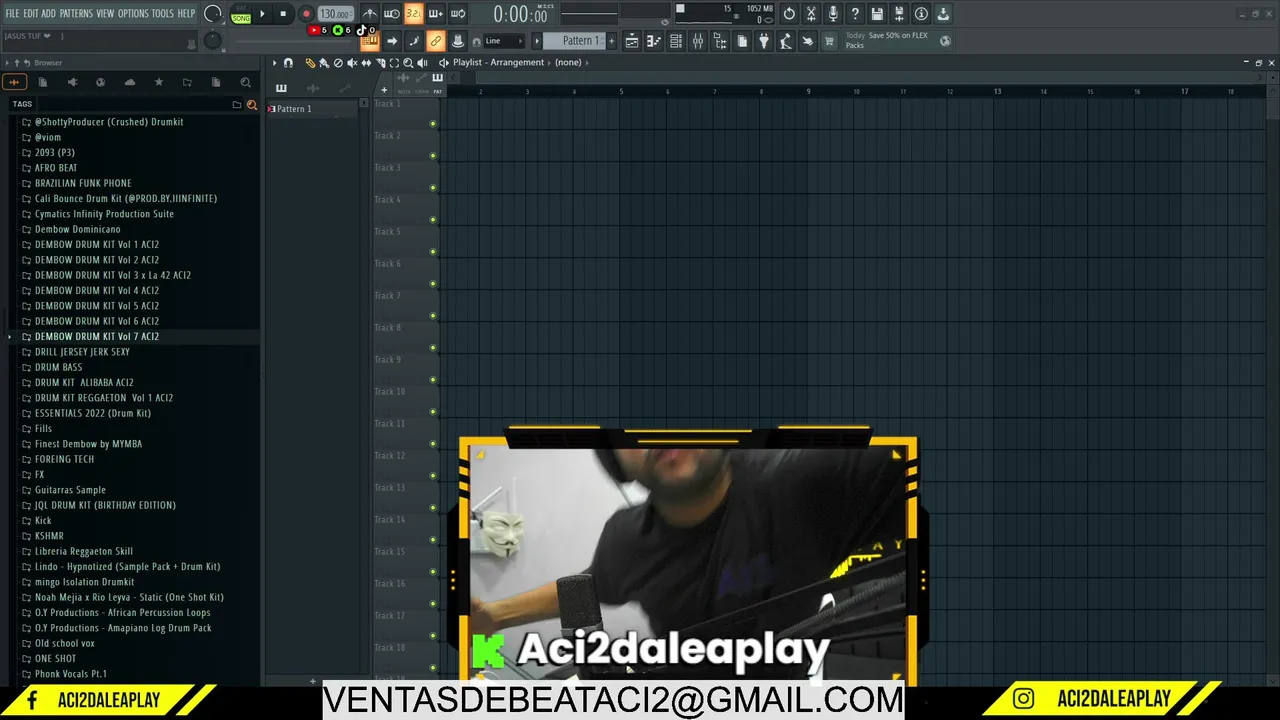1280x720 pixels.
Task: Click the browser search magnifier tab icon
Action: [245, 82]
